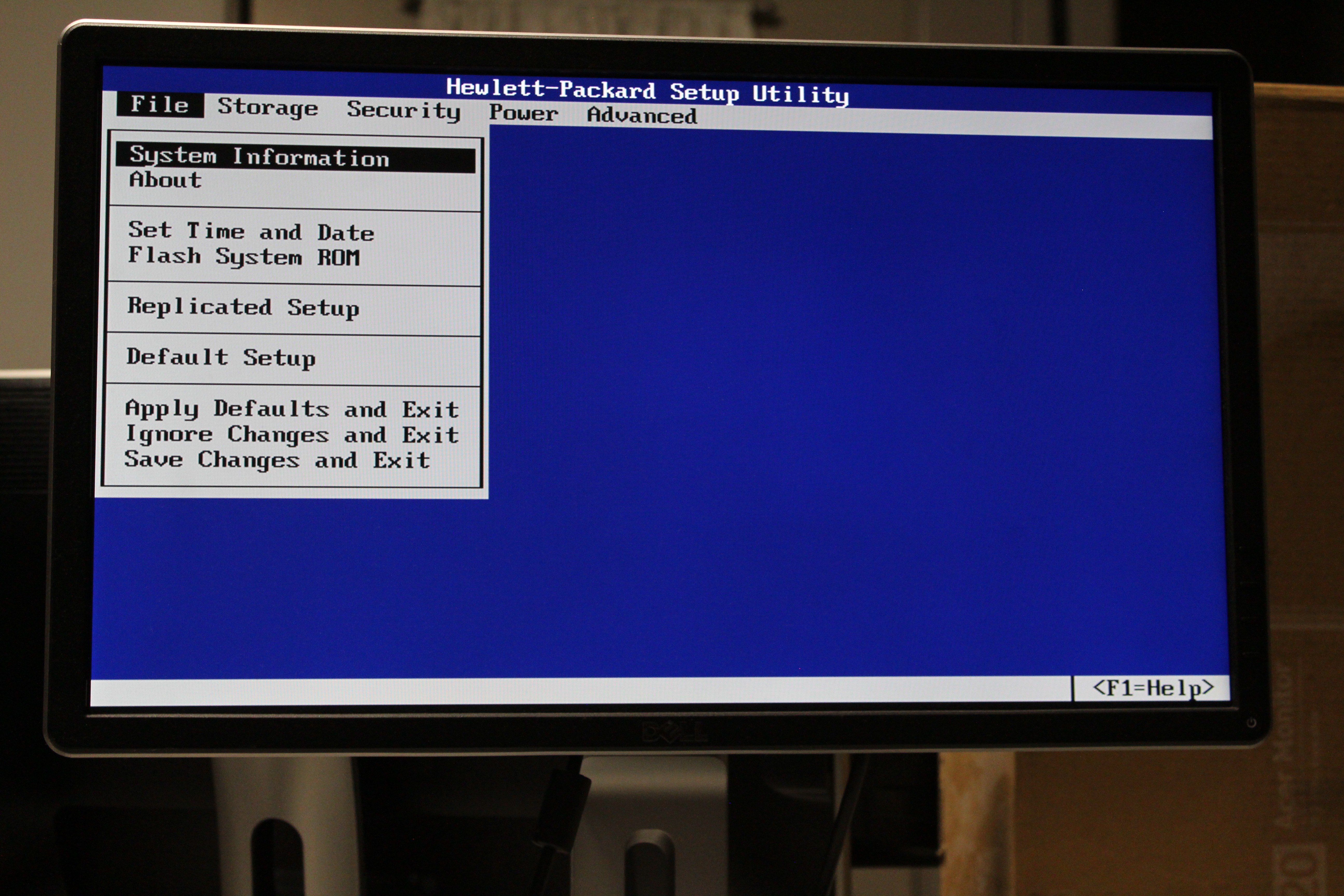Select Ignore Changes and Exit
The width and height of the screenshot is (1344, 896).
(292, 435)
